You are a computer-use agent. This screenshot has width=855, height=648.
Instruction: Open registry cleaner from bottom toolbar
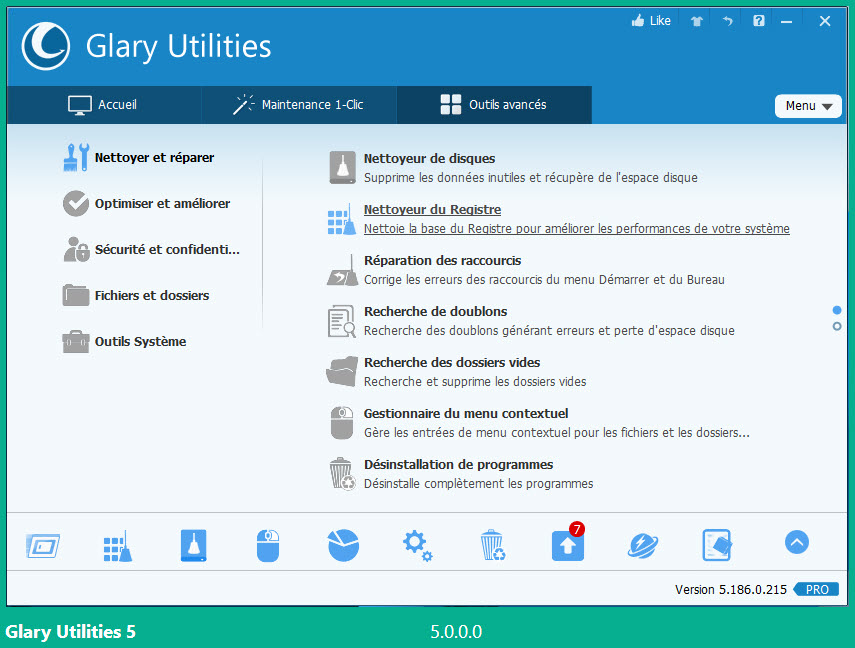click(118, 546)
